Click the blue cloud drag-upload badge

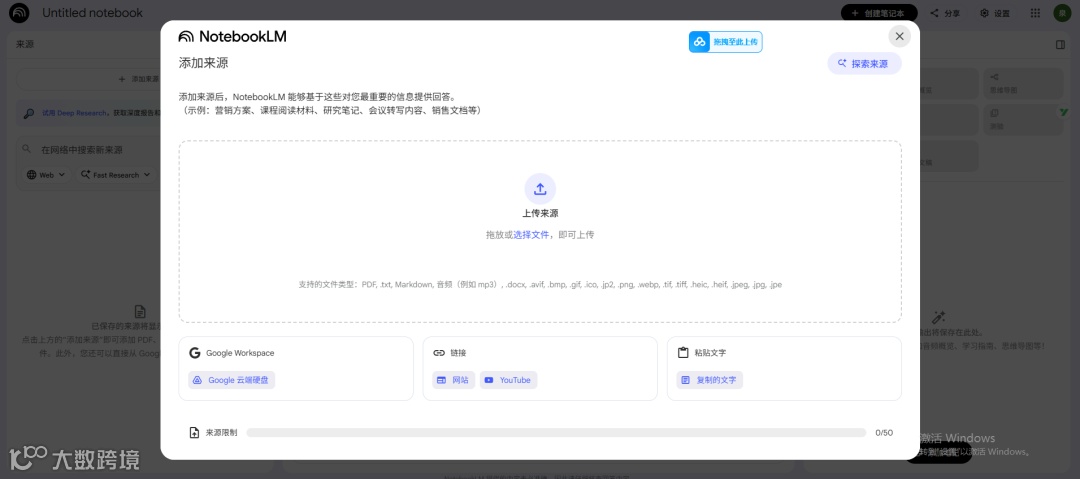(x=725, y=42)
